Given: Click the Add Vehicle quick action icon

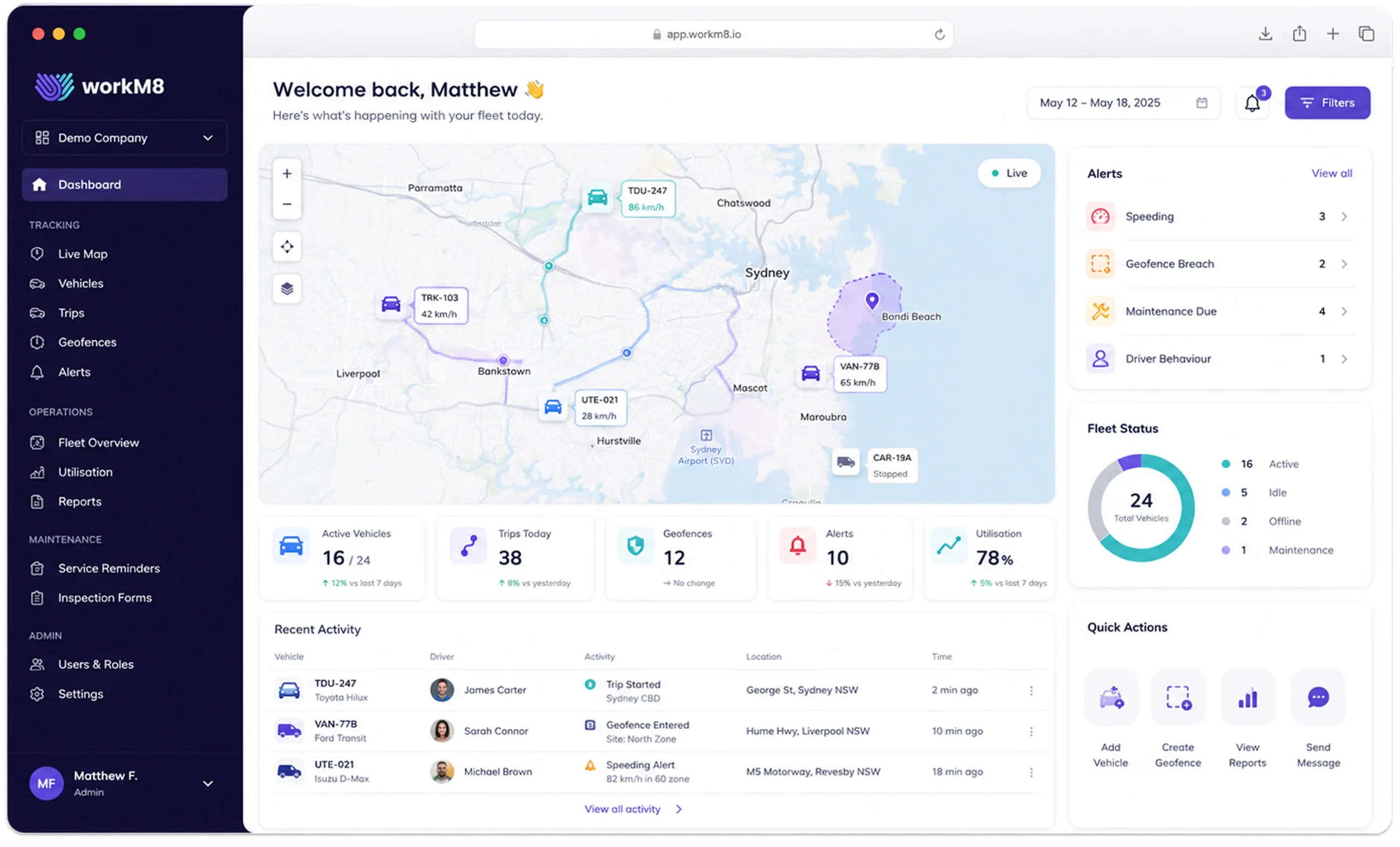Looking at the screenshot, I should [x=1111, y=697].
